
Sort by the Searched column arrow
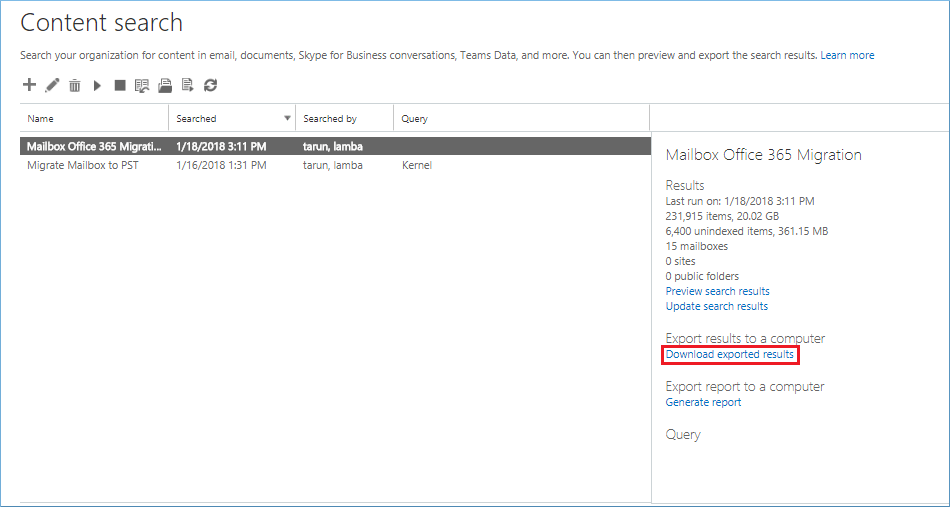pos(287,118)
